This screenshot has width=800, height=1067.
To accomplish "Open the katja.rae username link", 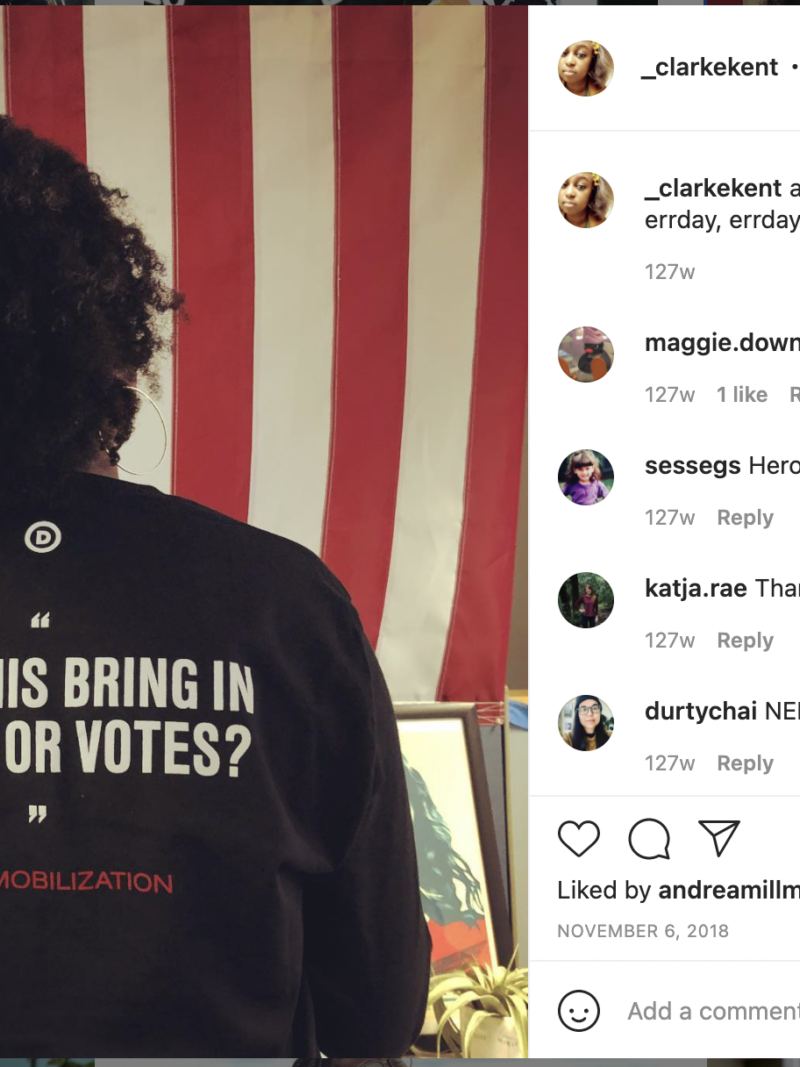I will point(696,588).
